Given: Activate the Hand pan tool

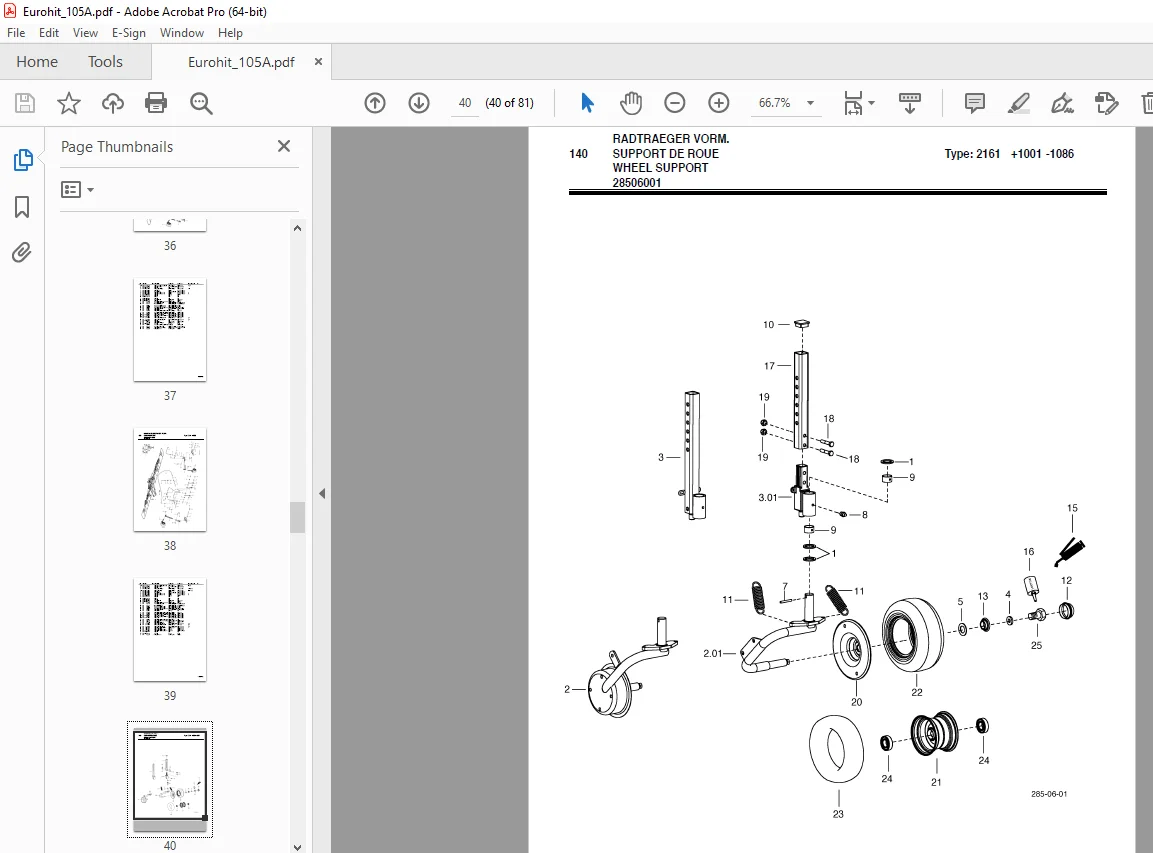Looking at the screenshot, I should click(x=630, y=103).
